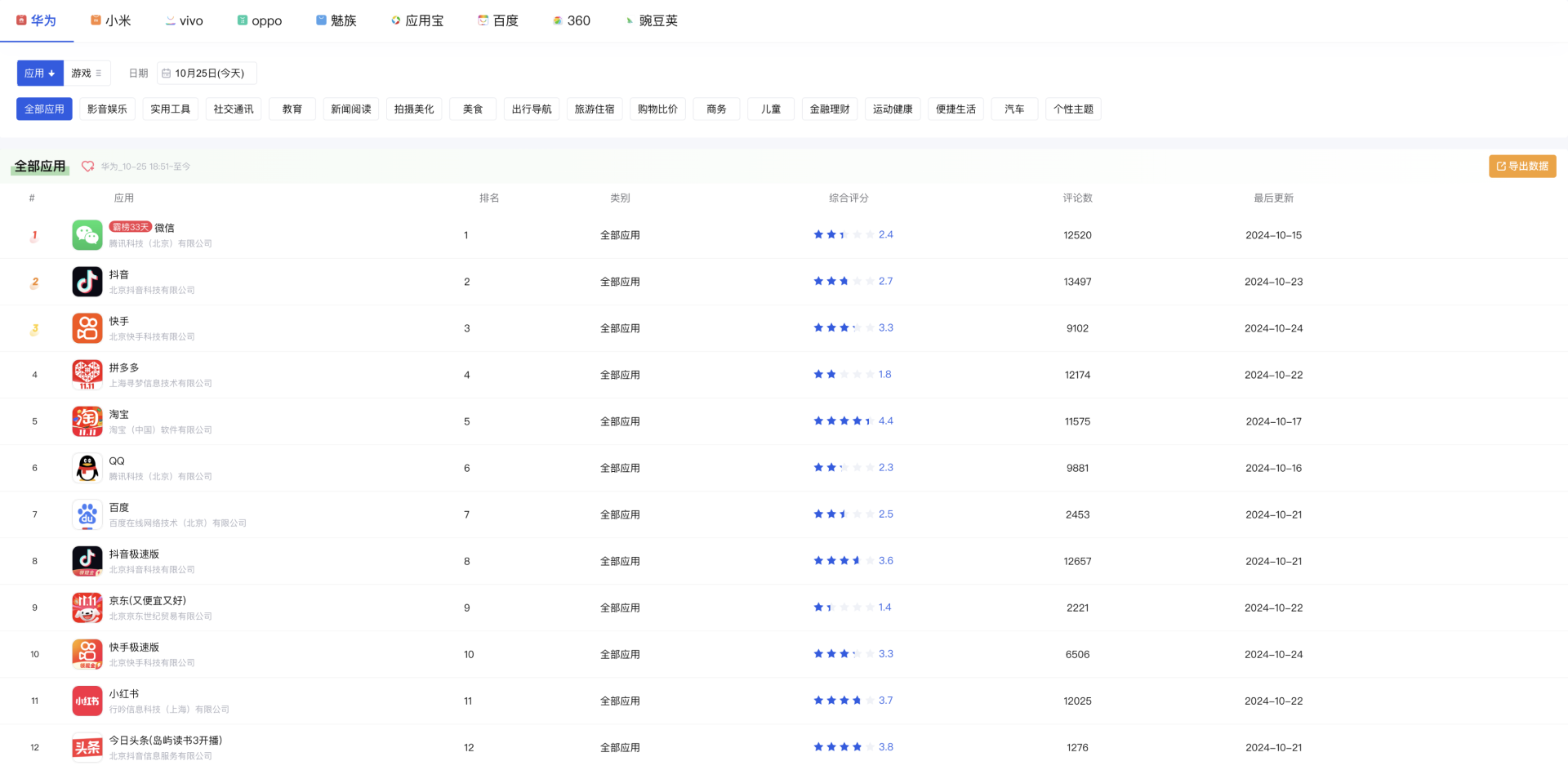1568x770 pixels.
Task: Open the Kuaishou (快手) app icon
Action: 87,328
